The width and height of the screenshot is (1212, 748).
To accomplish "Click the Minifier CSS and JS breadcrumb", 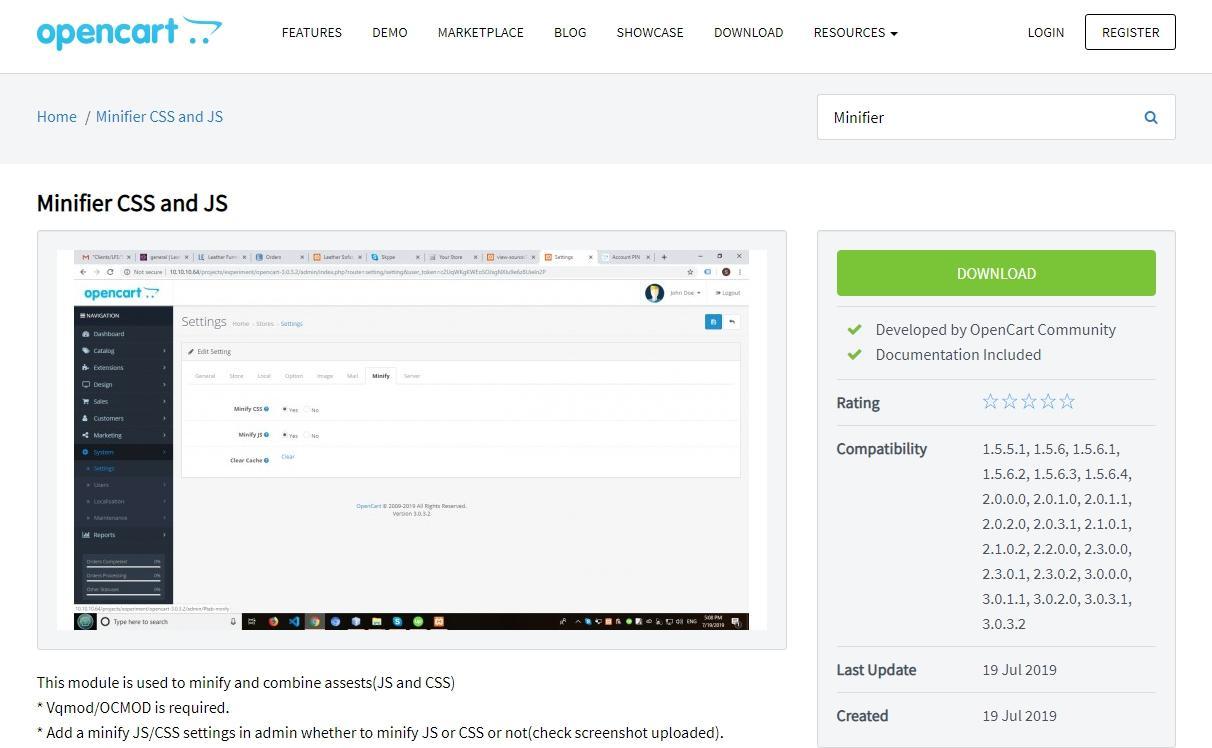I will pos(159,116).
